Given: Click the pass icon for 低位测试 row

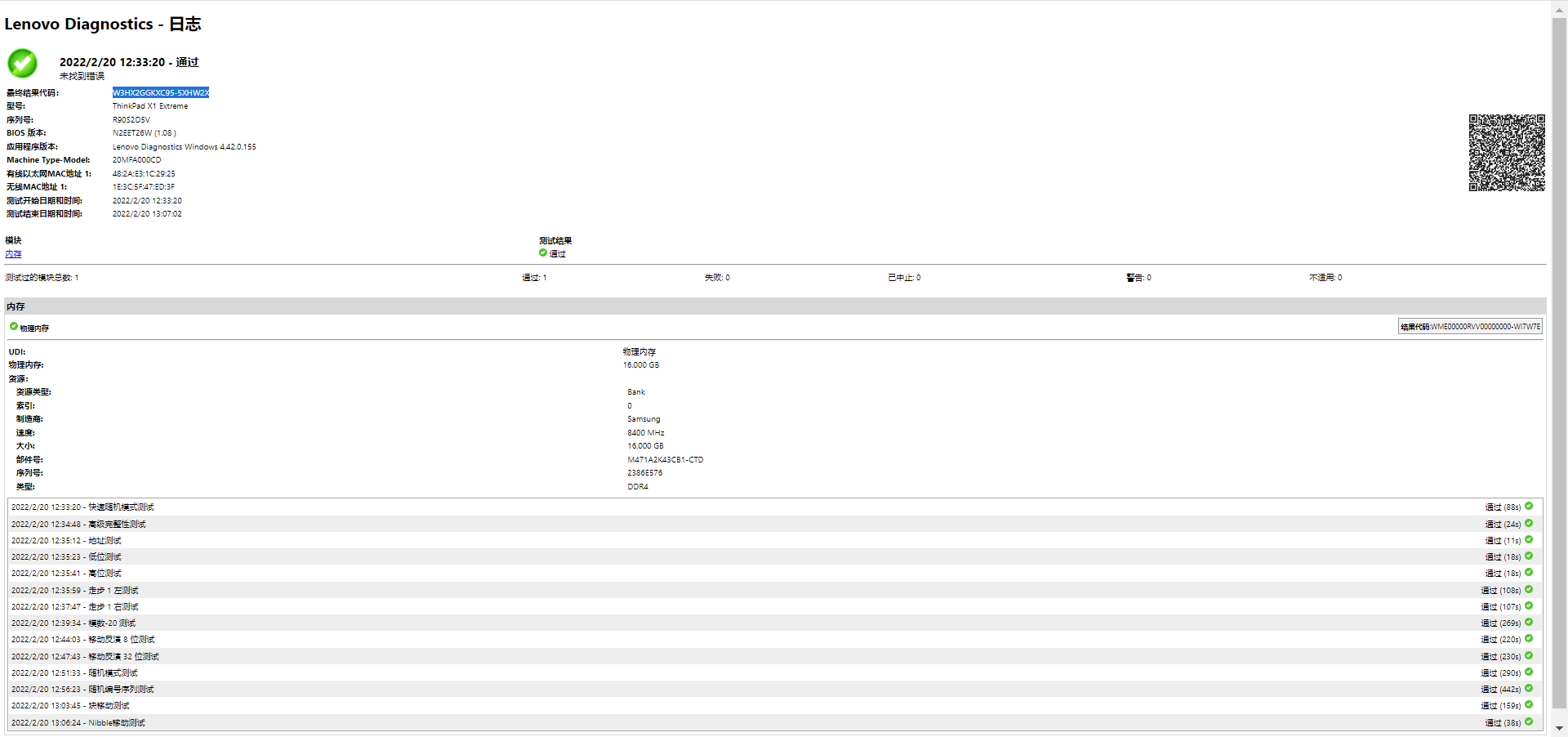Looking at the screenshot, I should coord(1529,556).
